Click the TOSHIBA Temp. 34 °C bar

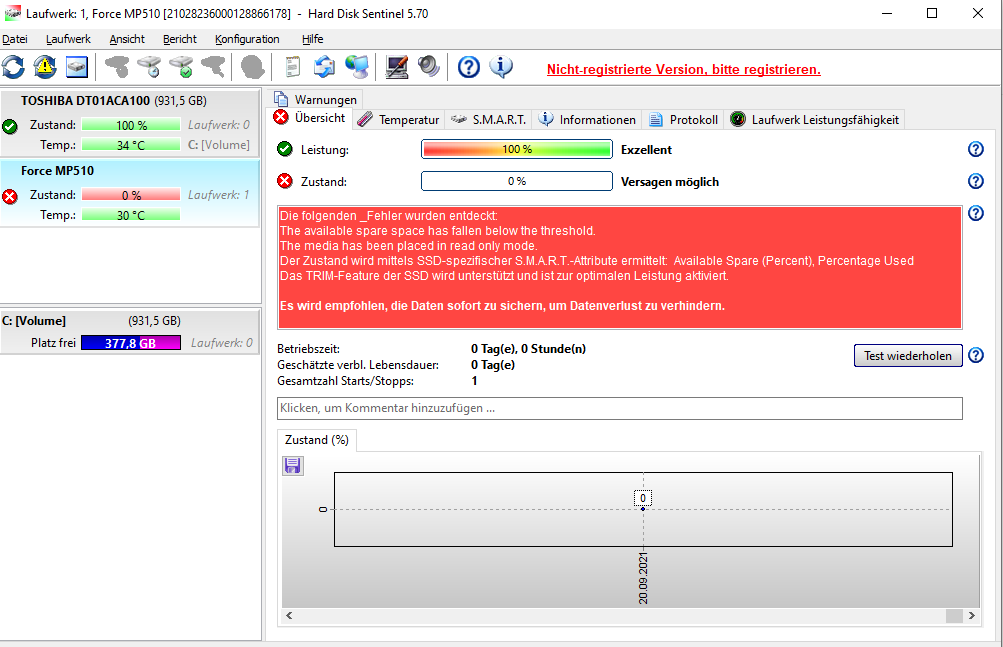(x=131, y=145)
